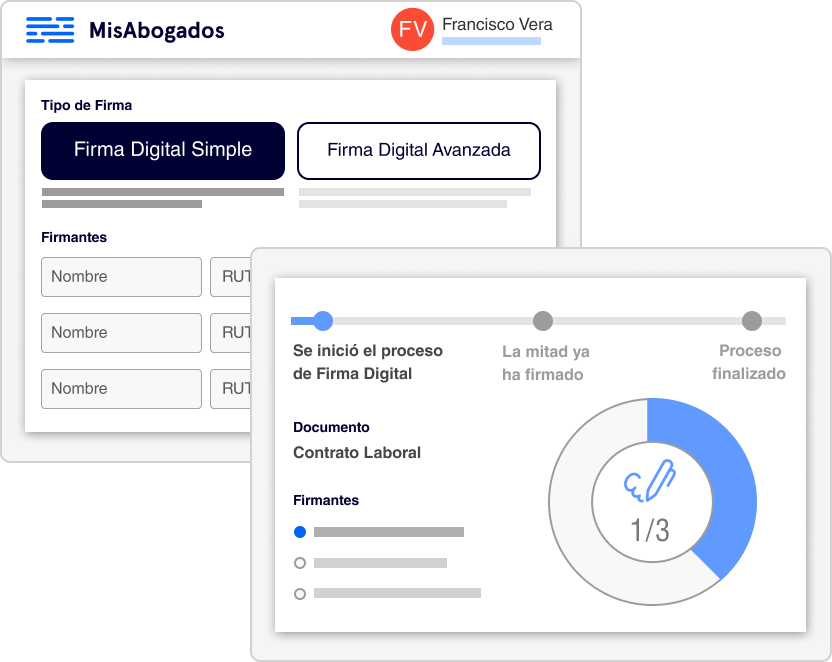Click the FV user avatar
The width and height of the screenshot is (832, 662).
412,29
